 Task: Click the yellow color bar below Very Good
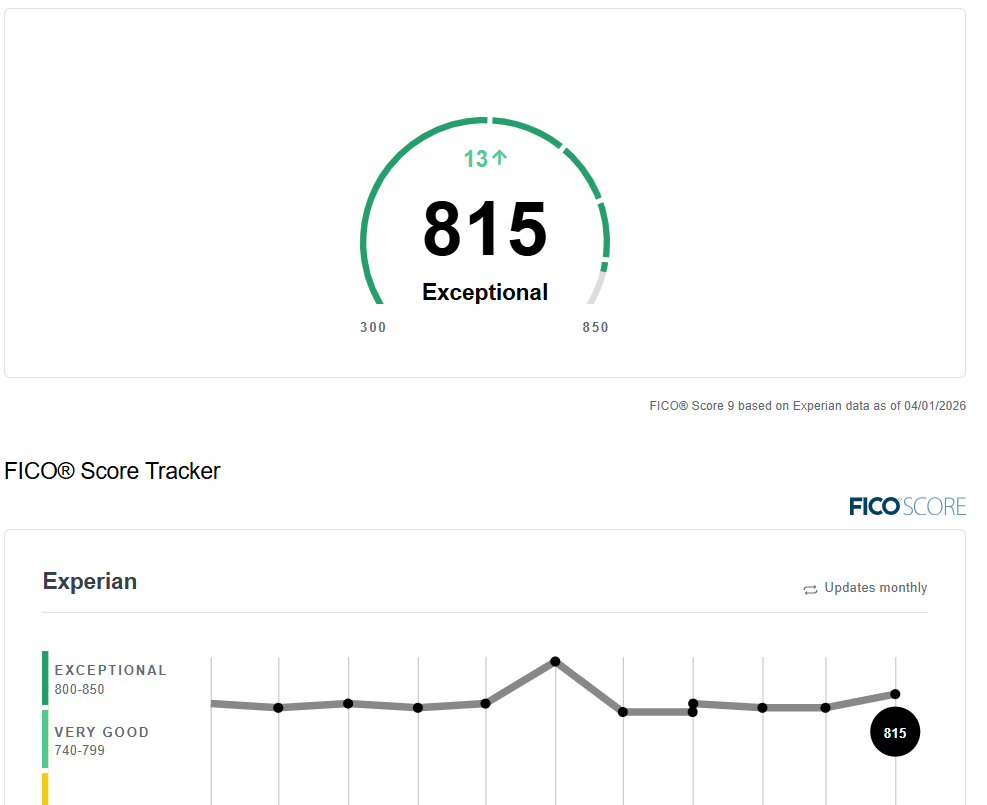point(45,789)
